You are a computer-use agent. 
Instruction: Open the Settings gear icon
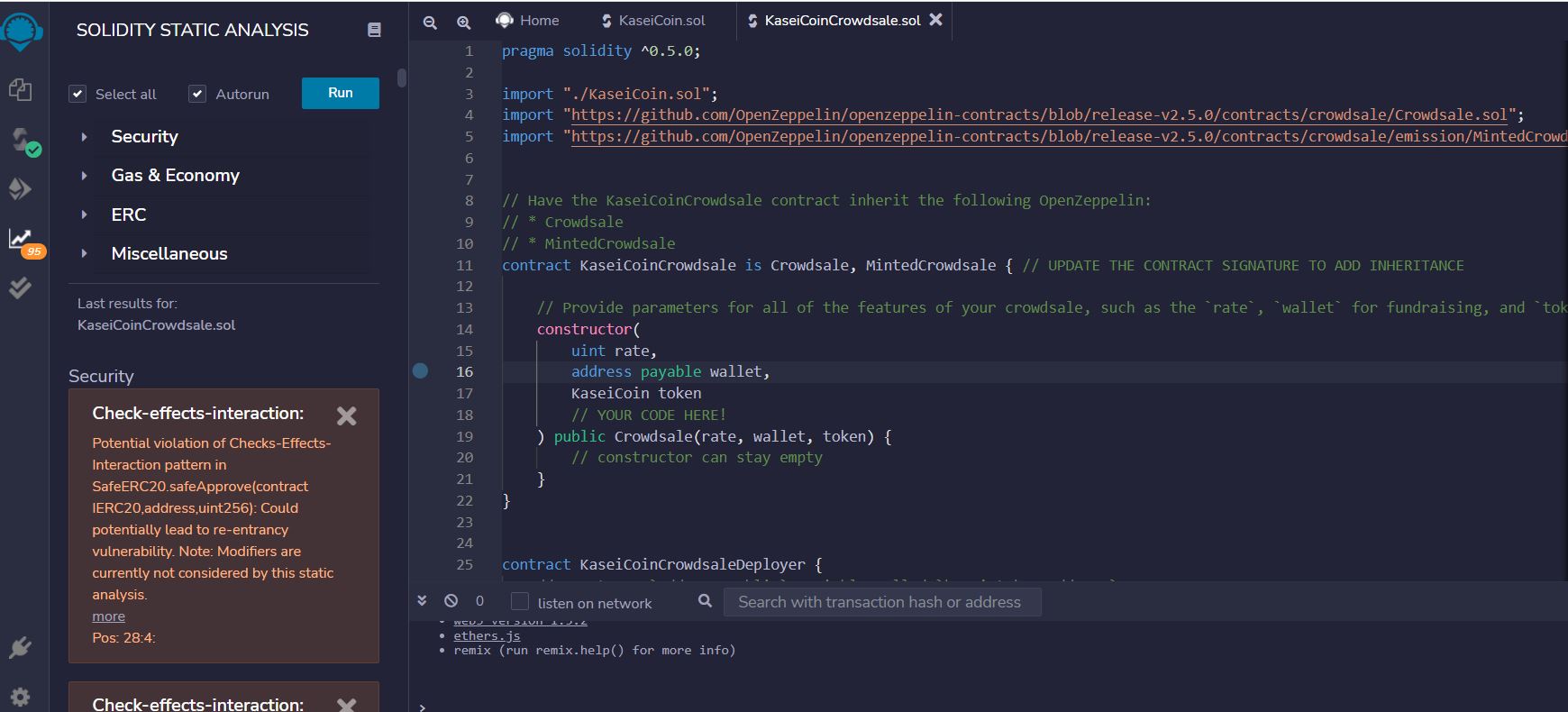pos(20,697)
